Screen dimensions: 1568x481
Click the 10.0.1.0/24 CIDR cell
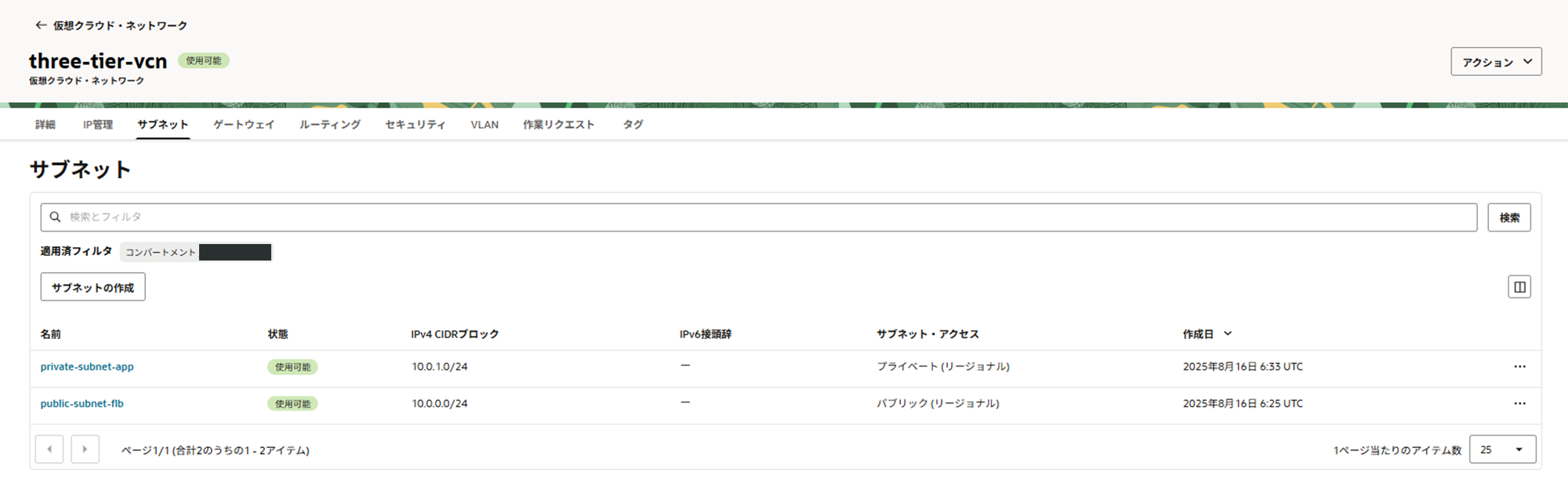tap(440, 367)
